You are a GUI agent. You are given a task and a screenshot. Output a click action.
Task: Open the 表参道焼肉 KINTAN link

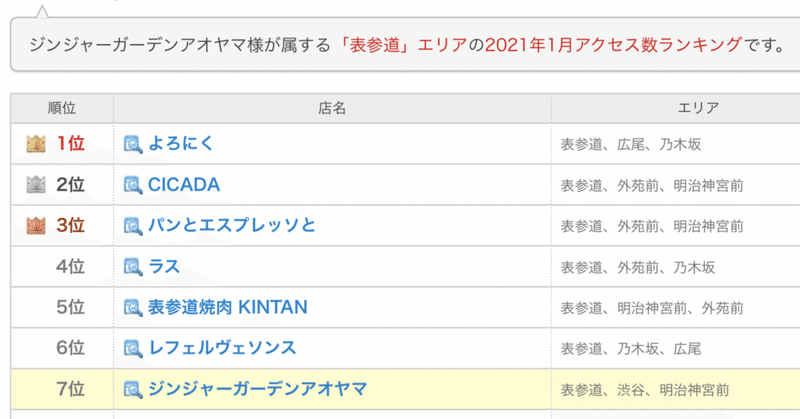click(228, 307)
